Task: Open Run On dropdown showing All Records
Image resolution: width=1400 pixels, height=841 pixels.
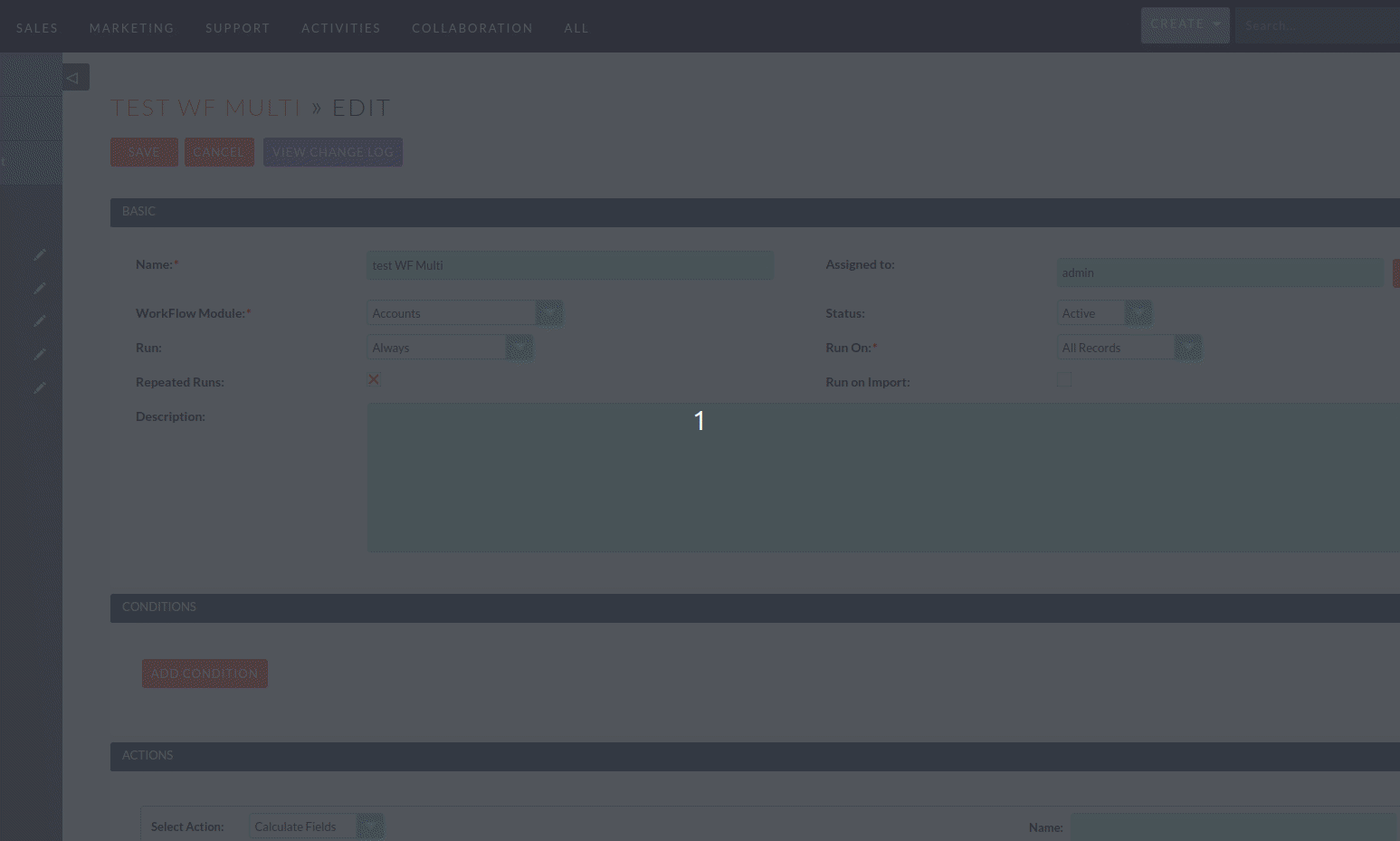Action: coord(1129,348)
